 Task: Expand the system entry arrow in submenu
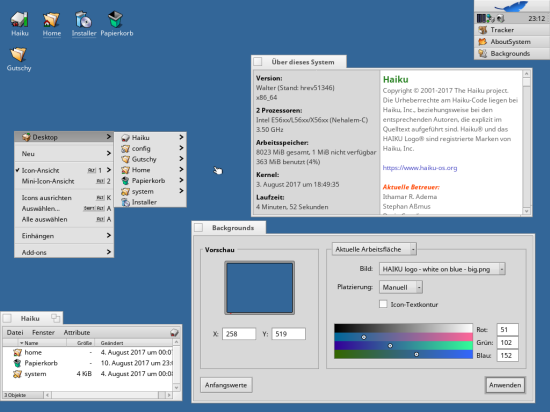tap(181, 191)
